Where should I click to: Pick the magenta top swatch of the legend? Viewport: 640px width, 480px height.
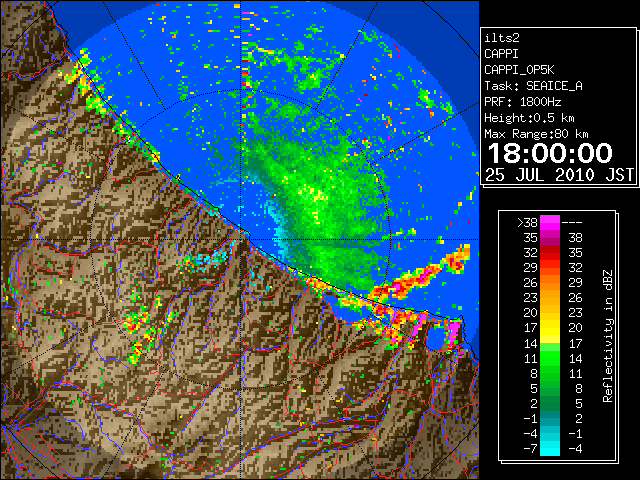pos(550,223)
